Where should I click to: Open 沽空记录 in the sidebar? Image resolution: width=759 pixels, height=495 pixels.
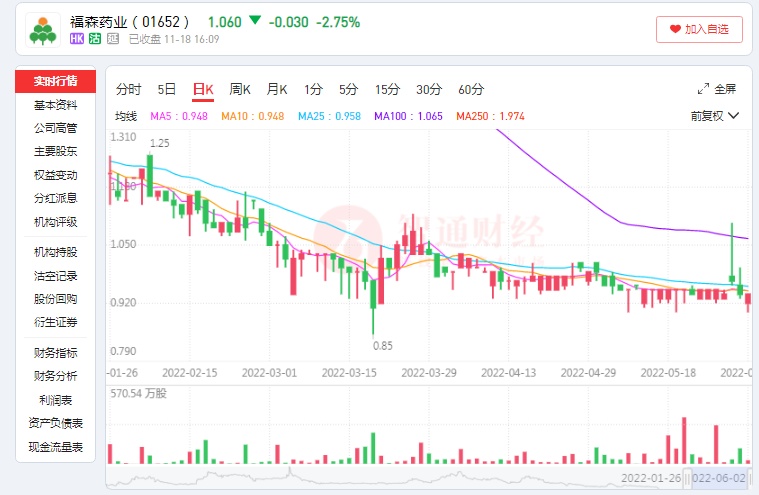click(56, 275)
